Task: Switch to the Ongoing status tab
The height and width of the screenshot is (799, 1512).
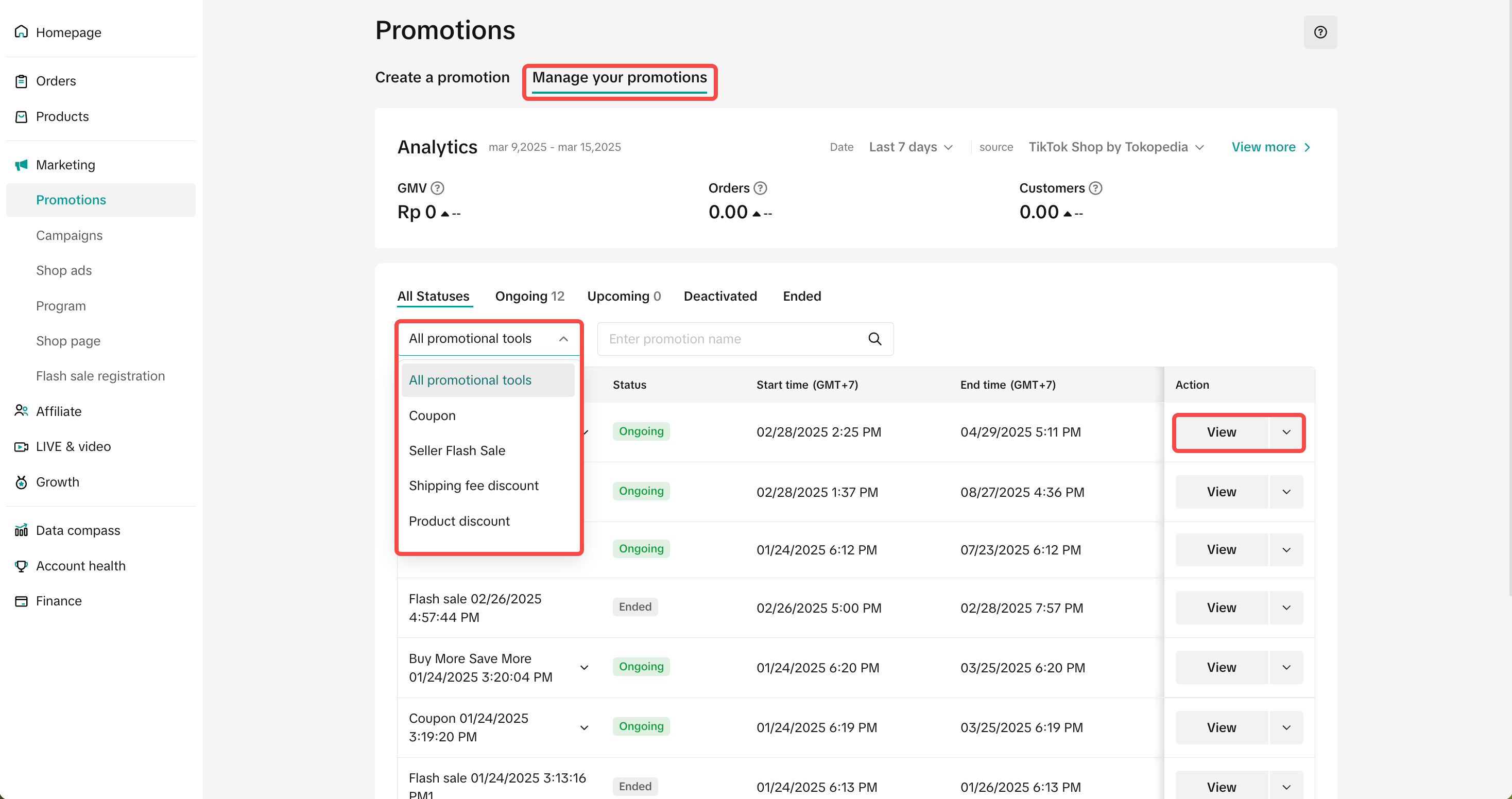Action: pos(529,296)
